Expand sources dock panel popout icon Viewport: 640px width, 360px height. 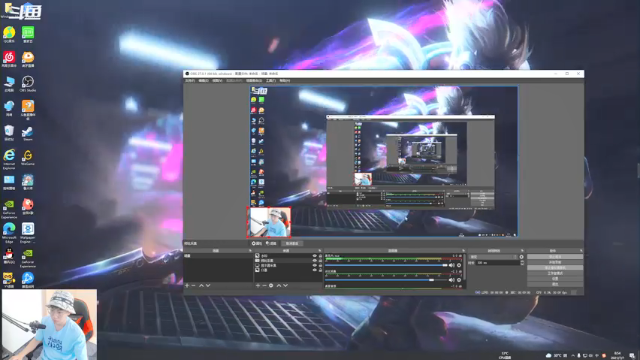click(320, 251)
